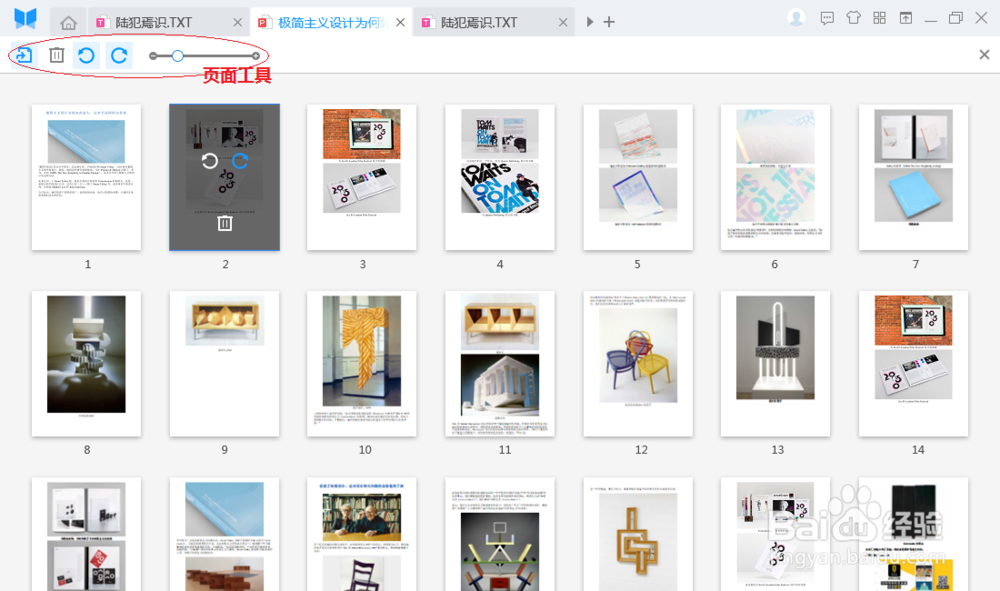Select page 11 thumbnail

(x=499, y=364)
